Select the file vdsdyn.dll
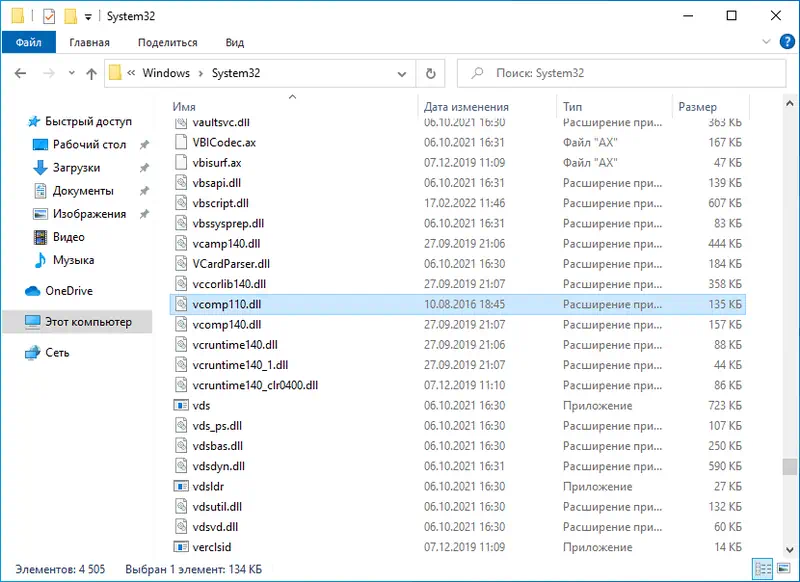Viewport: 800px width, 582px height. coord(457,466)
